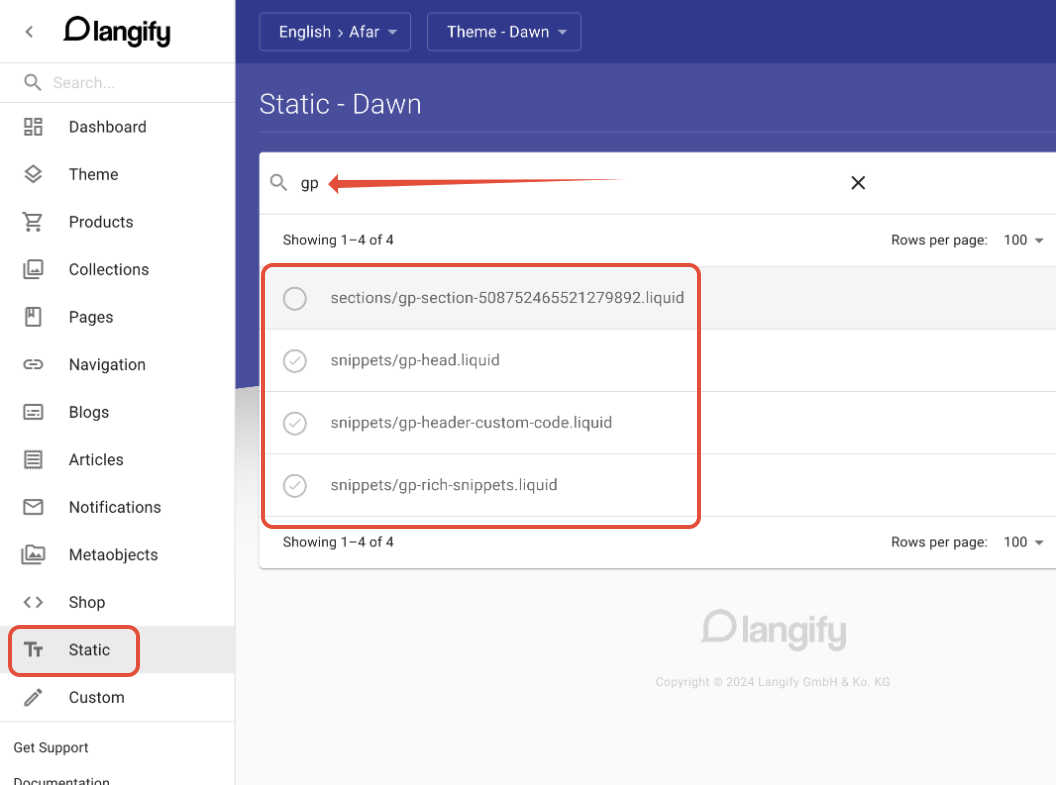Viewport: 1056px width, 785px height.
Task: Go to Metaobjects in the sidebar
Action: [x=113, y=555]
